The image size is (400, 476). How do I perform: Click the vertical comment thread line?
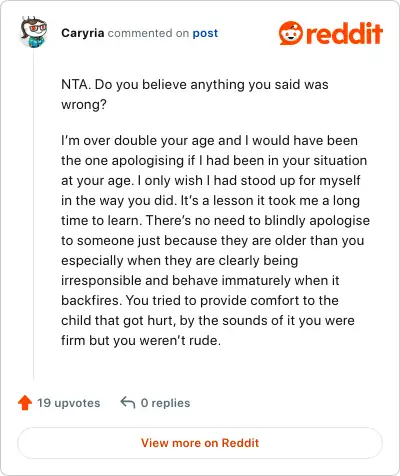34,215
